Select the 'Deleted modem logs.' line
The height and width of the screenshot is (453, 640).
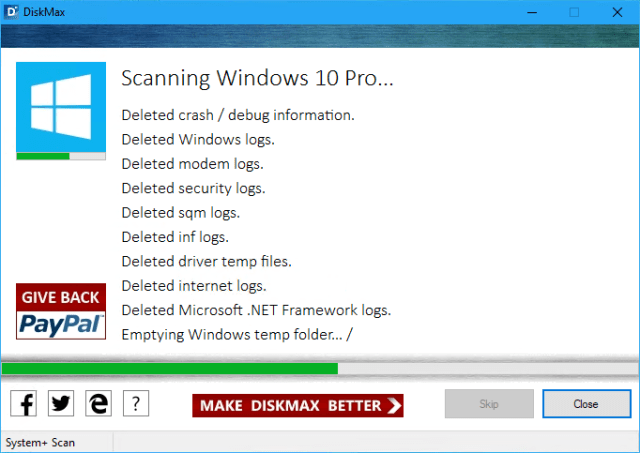point(193,164)
